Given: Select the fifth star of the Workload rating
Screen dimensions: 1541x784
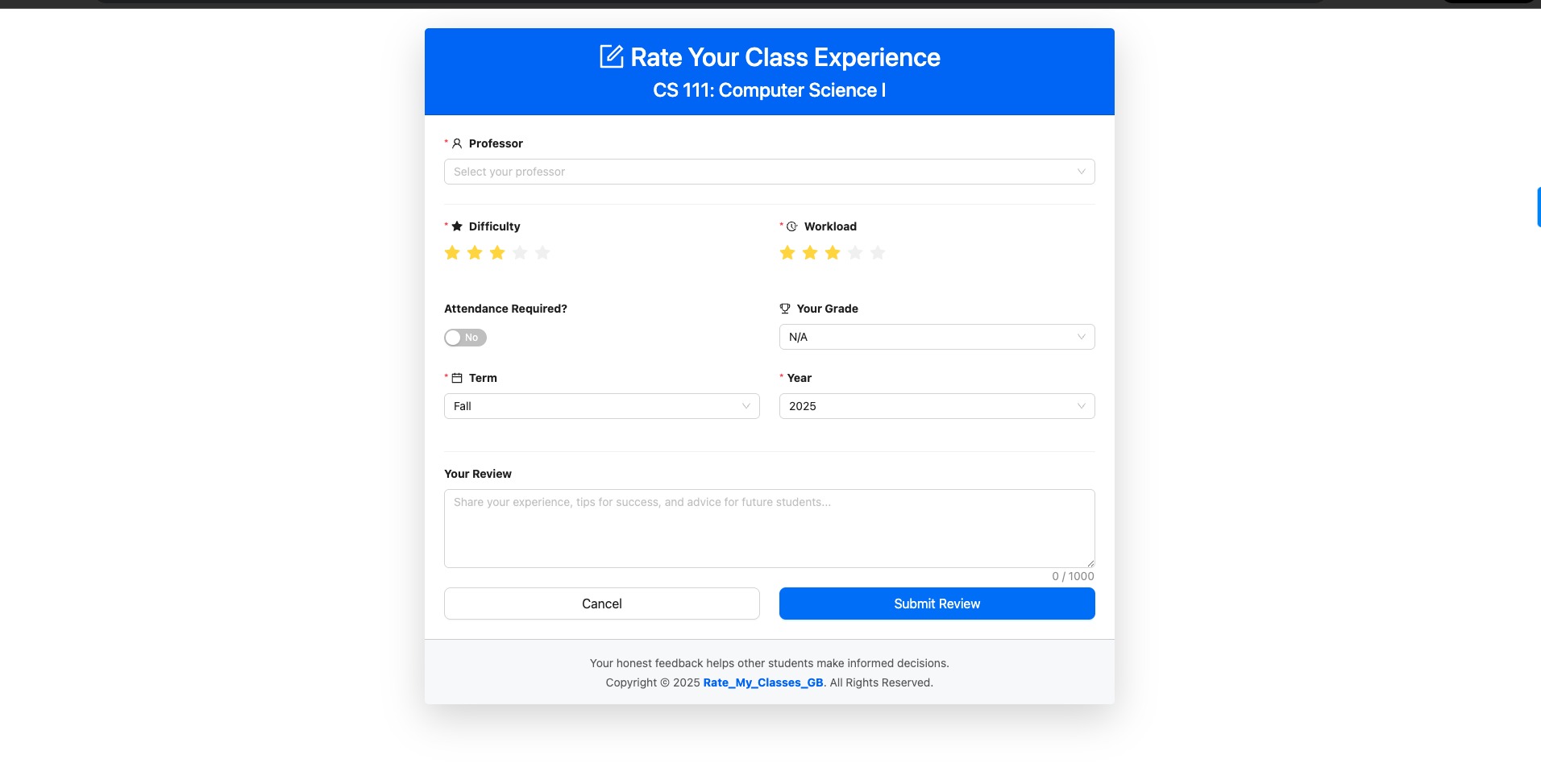Looking at the screenshot, I should tap(878, 252).
